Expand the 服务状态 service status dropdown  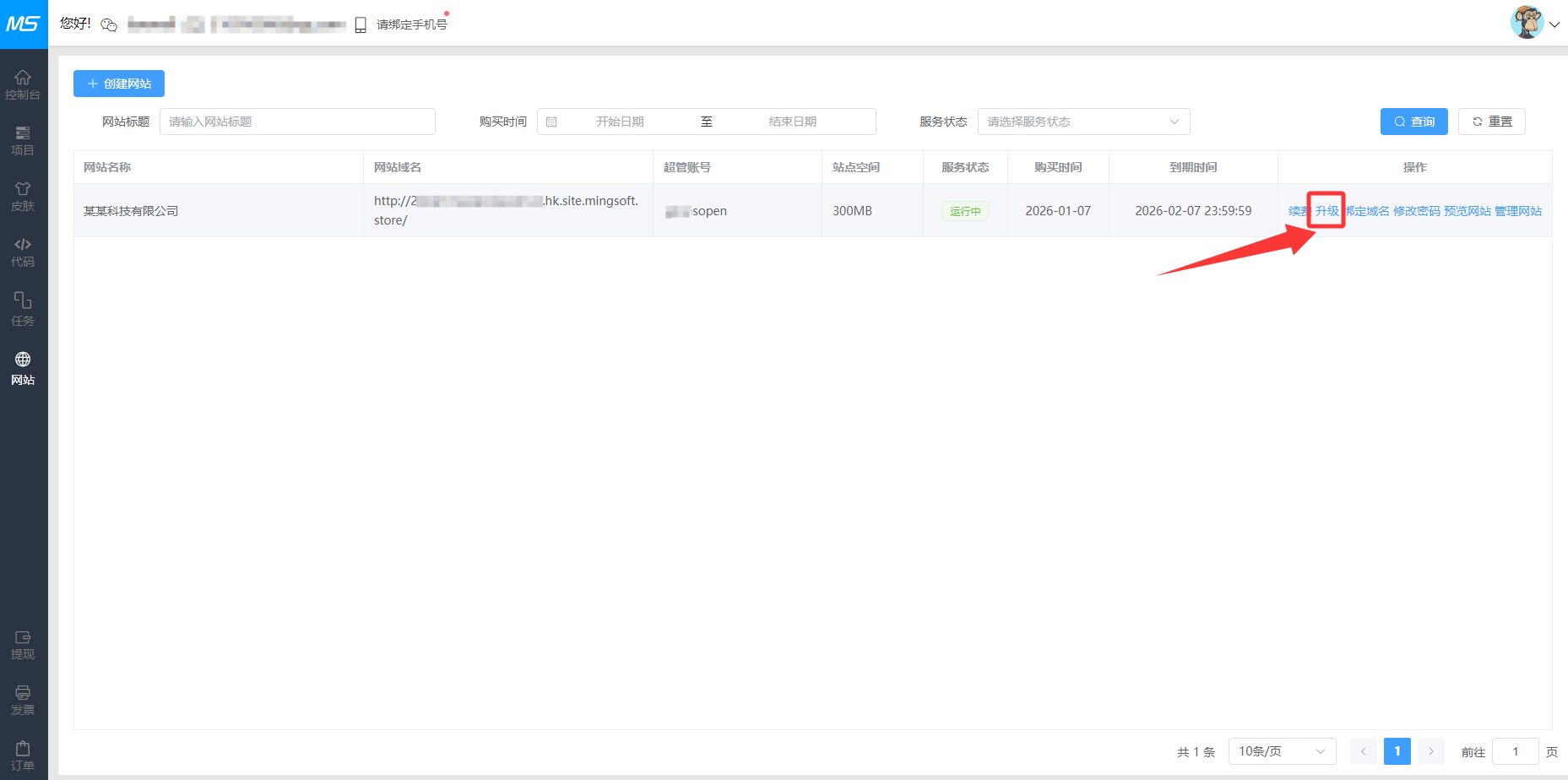[x=1083, y=122]
